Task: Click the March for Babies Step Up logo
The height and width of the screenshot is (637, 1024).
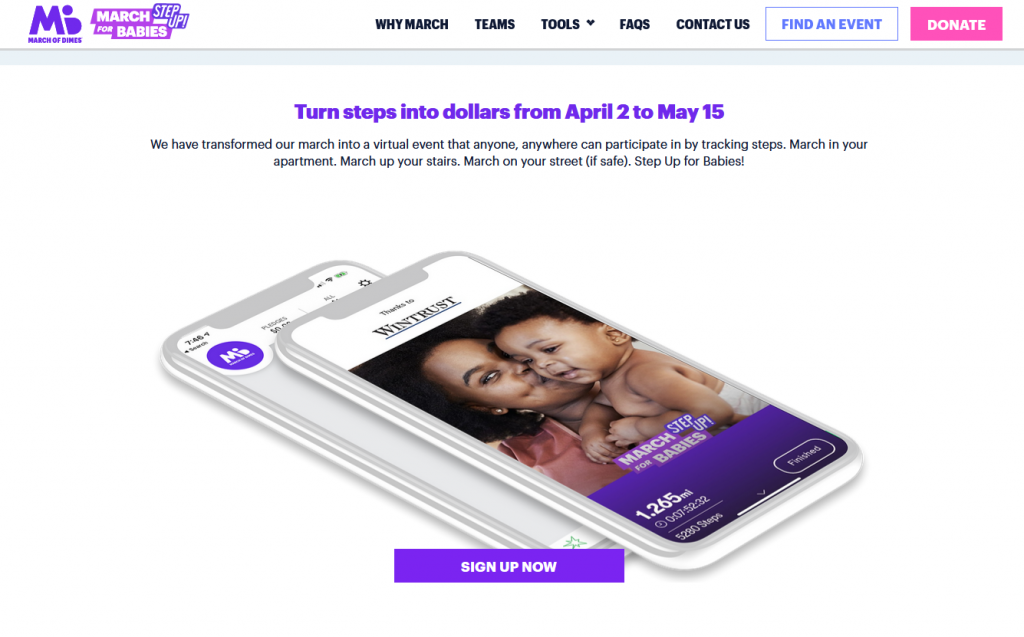Action: (140, 22)
